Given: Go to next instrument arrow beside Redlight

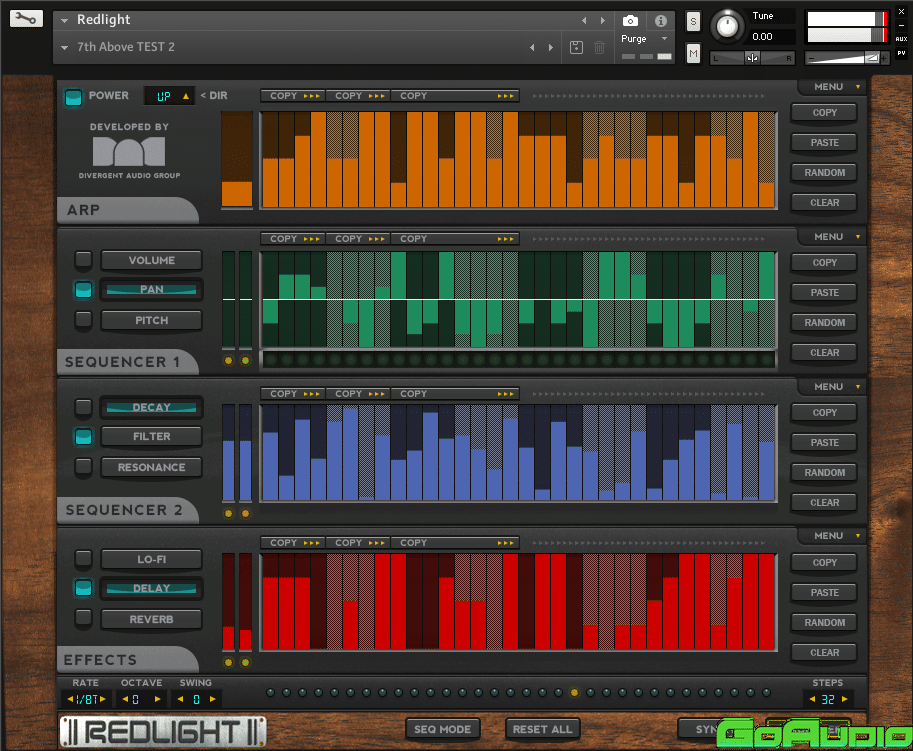Looking at the screenshot, I should coord(602,21).
